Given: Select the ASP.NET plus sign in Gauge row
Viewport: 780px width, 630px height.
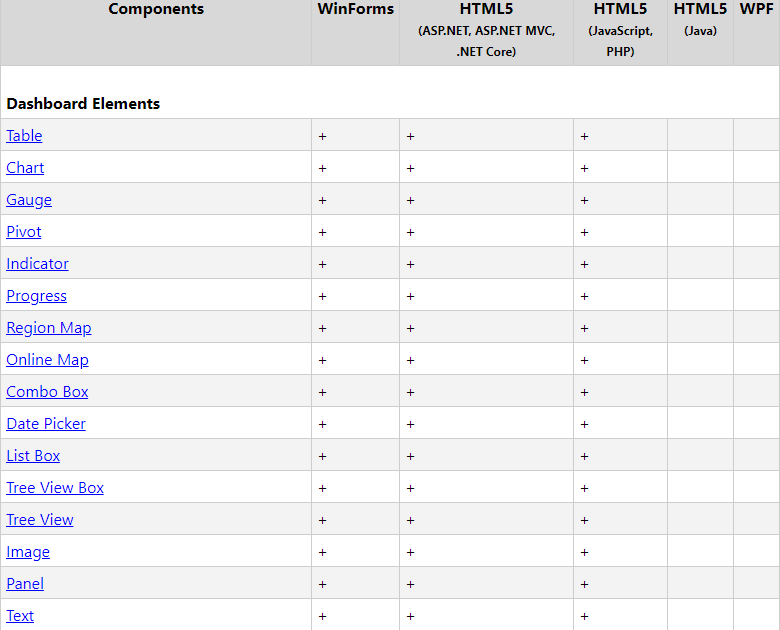Looking at the screenshot, I should pos(410,200).
